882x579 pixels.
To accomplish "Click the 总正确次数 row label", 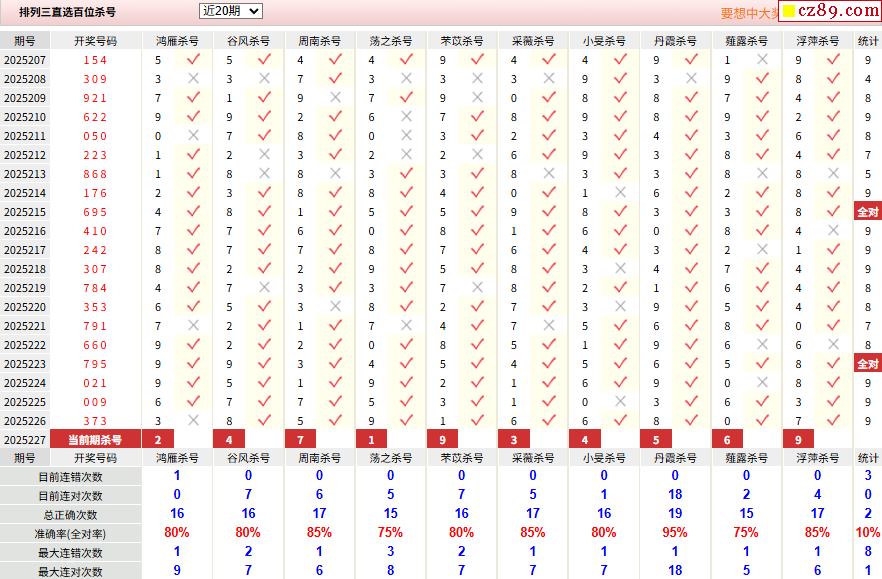I will click(70, 515).
